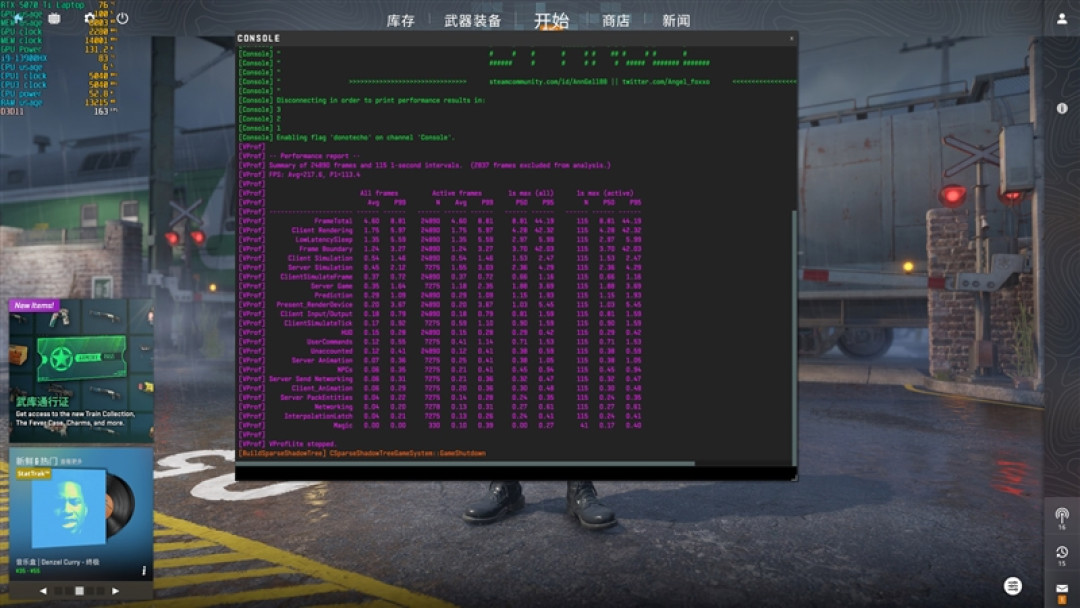Show the next store carousel item
Screen dimensions: 1080x608
click(x=115, y=591)
